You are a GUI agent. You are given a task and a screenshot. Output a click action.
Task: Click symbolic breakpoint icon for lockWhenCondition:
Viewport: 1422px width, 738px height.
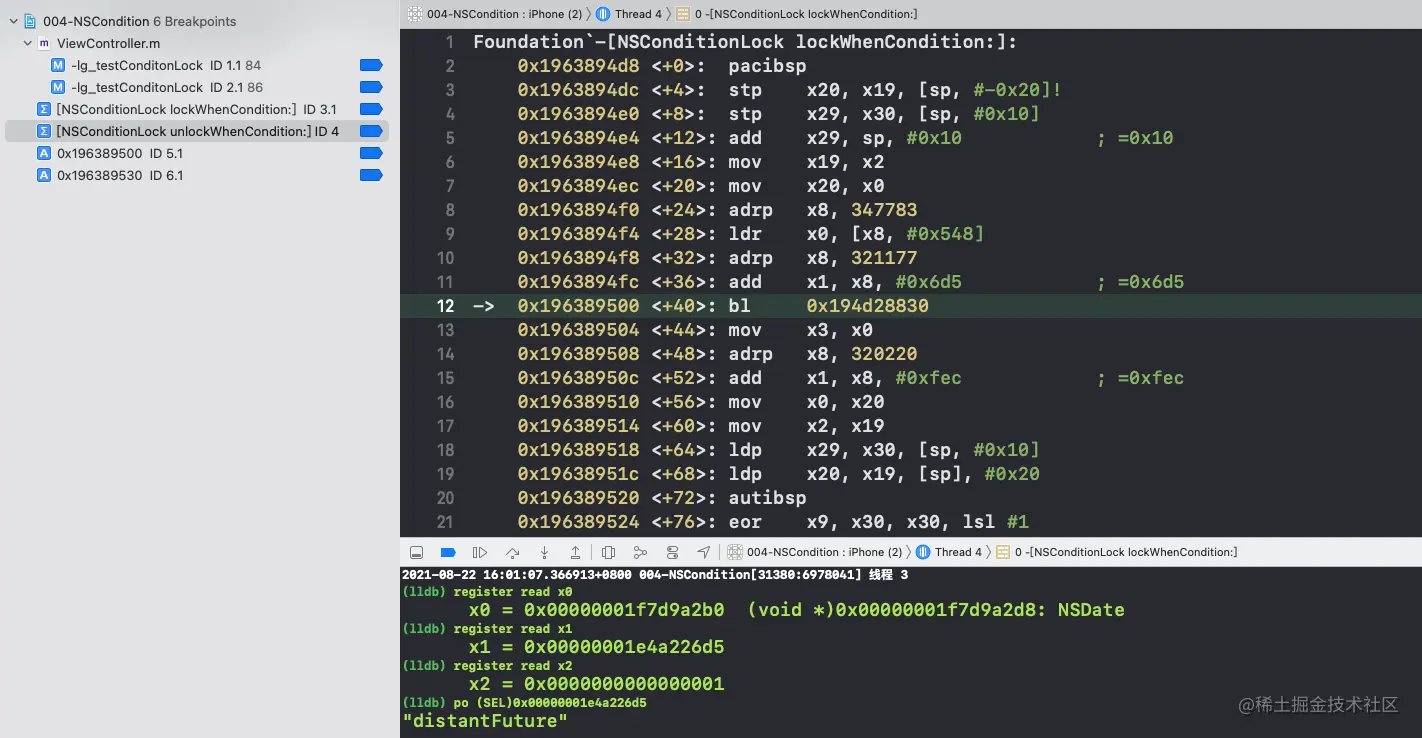(x=43, y=109)
